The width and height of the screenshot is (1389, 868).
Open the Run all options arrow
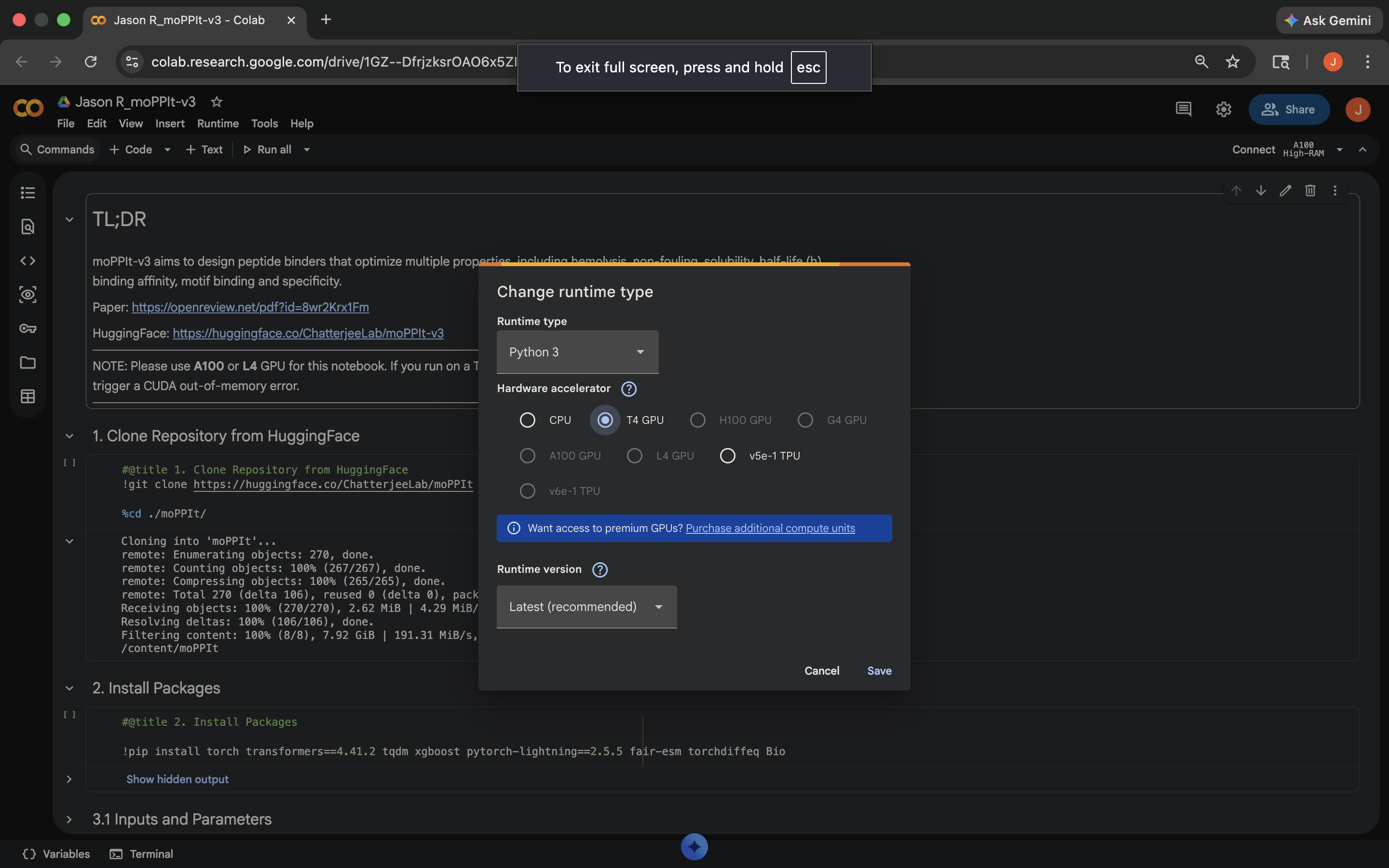[307, 150]
